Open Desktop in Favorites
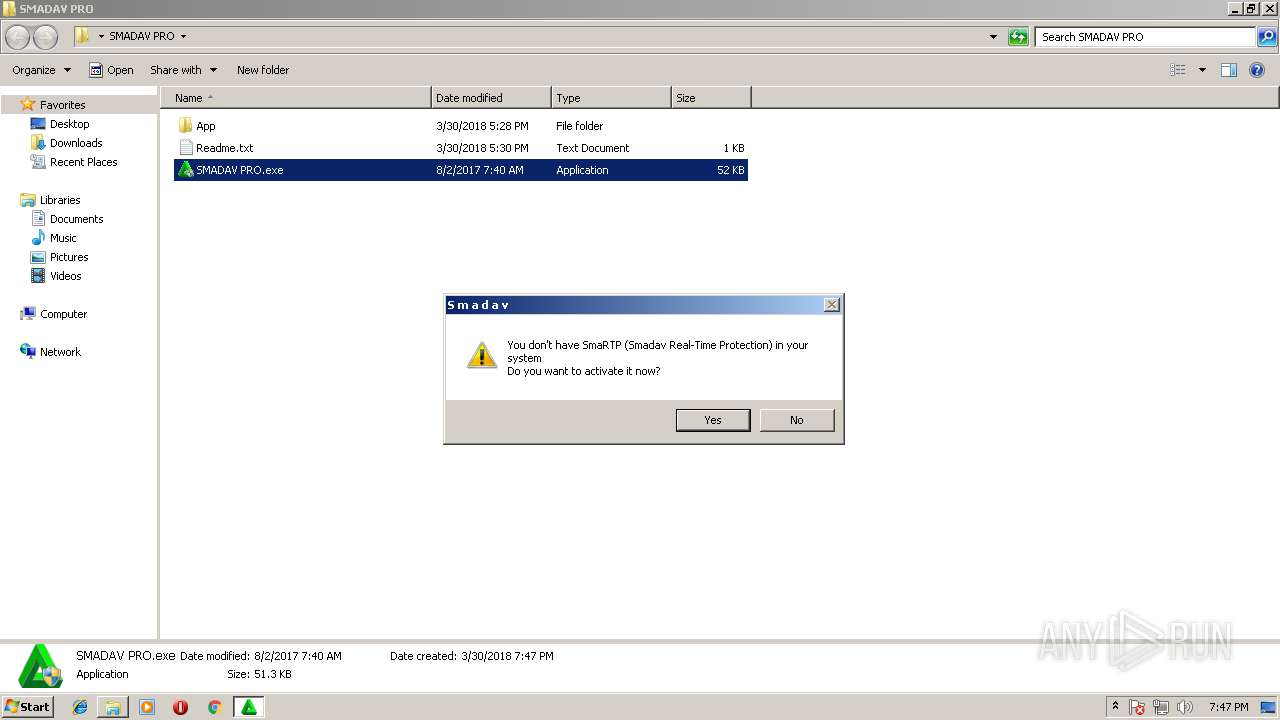This screenshot has width=1280, height=720. point(70,124)
